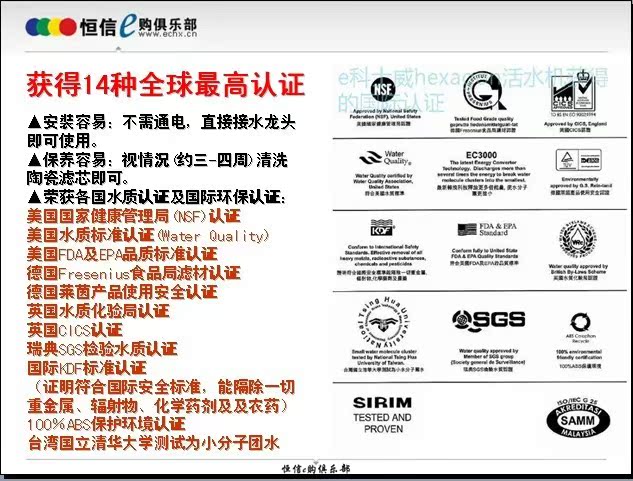Click the line 美国FDA及EPA品质标准认证
Viewport: 633px width, 481px height.
pos(122,254)
